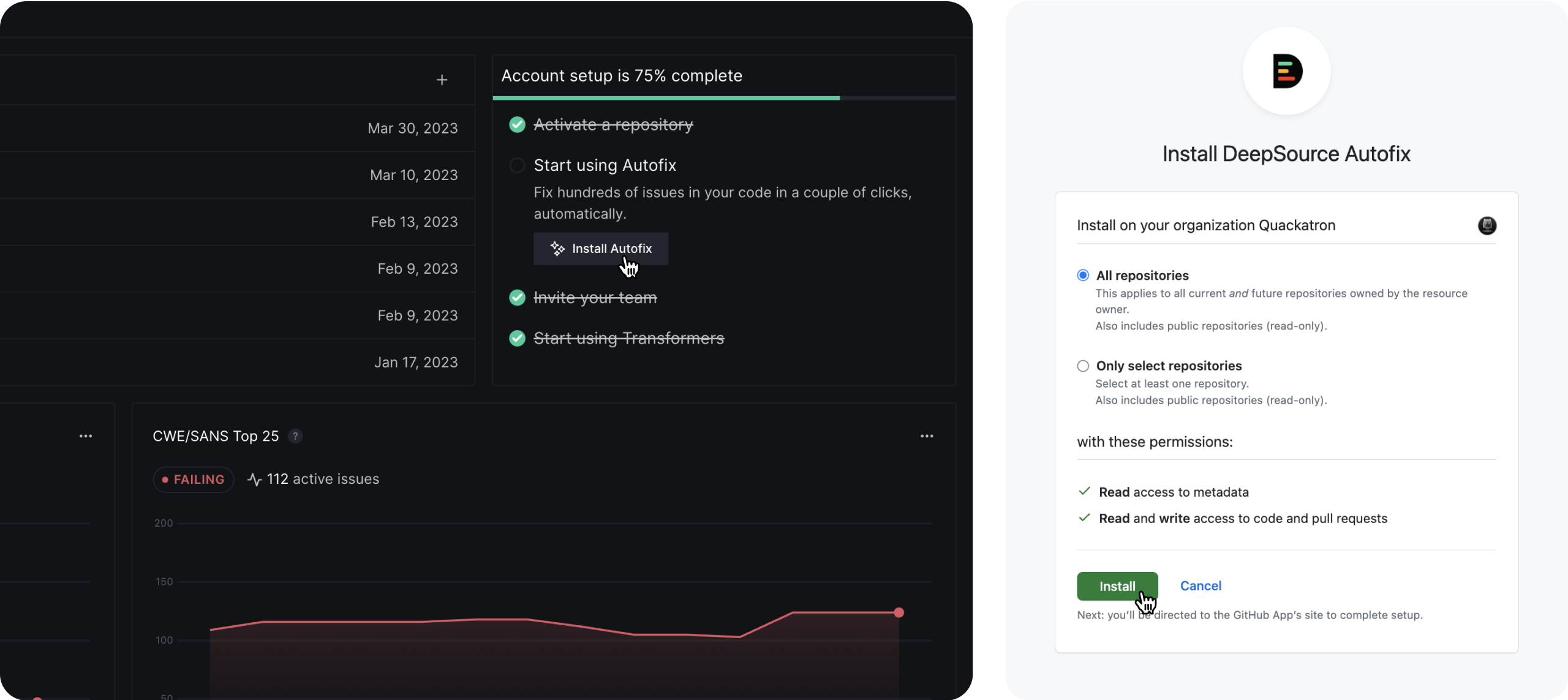The width and height of the screenshot is (1568, 700).
Task: Expand the Start using Autofix step
Action: point(605,165)
